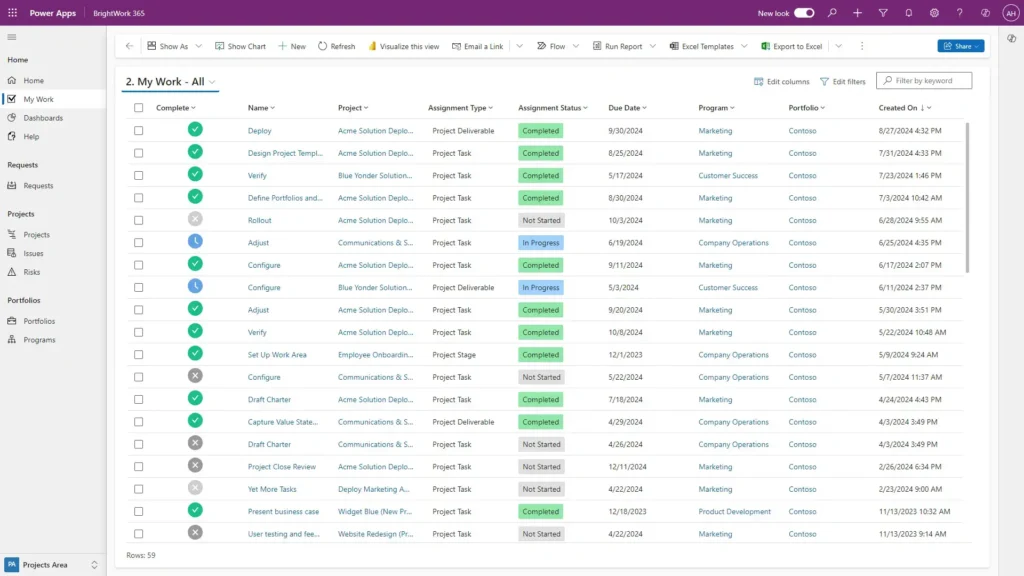Open the Design Project Template record link
Image resolution: width=1024 pixels, height=576 pixels.
(285, 153)
